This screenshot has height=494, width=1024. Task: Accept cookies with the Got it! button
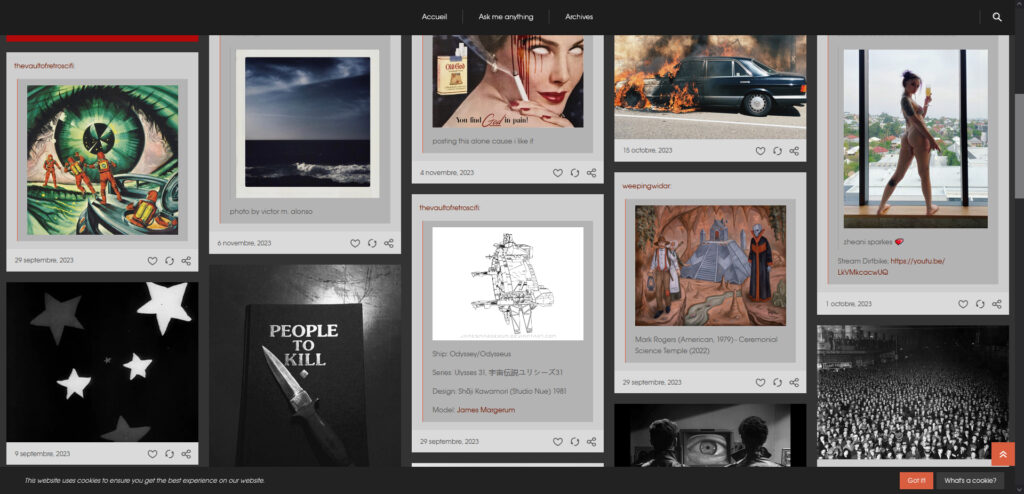pos(916,480)
